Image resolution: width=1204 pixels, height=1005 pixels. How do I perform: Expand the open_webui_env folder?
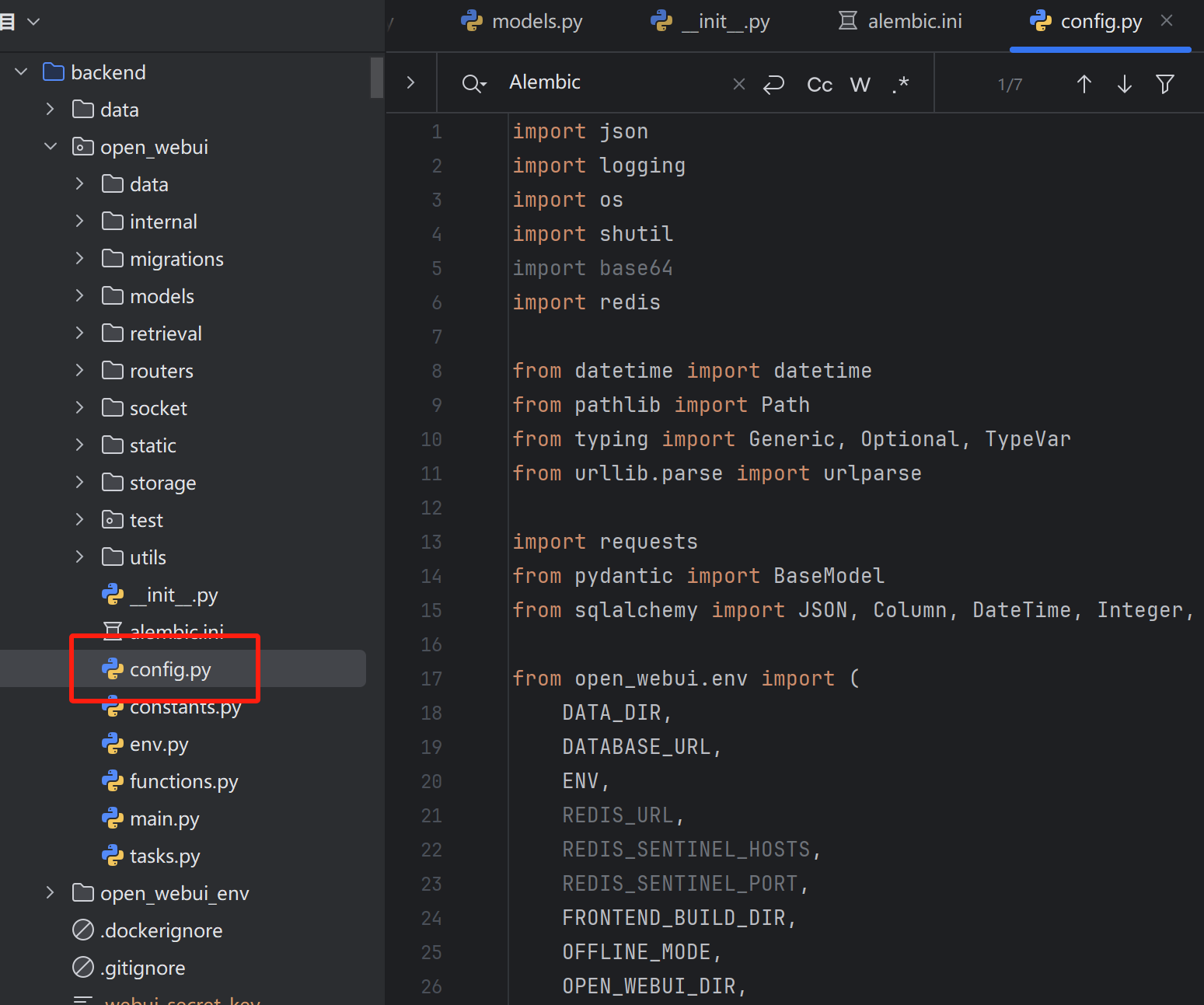point(50,892)
